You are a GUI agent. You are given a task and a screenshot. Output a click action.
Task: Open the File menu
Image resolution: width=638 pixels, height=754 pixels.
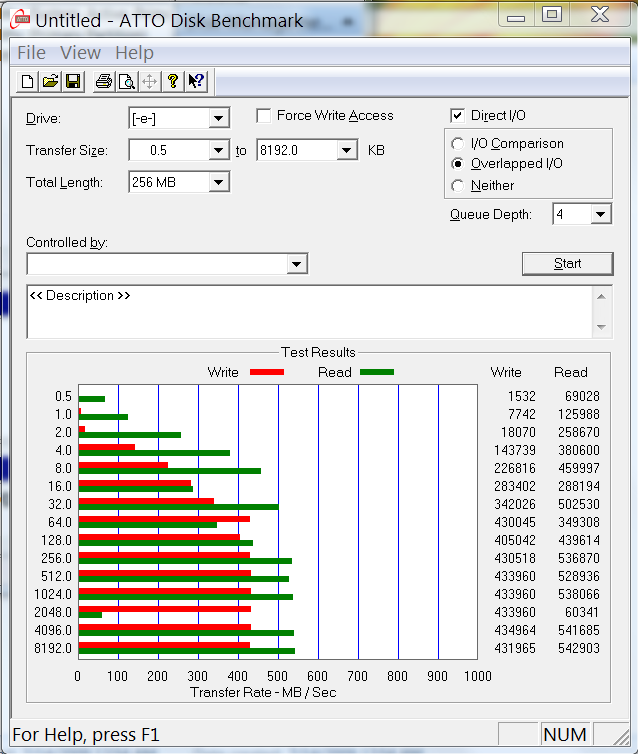tap(31, 53)
